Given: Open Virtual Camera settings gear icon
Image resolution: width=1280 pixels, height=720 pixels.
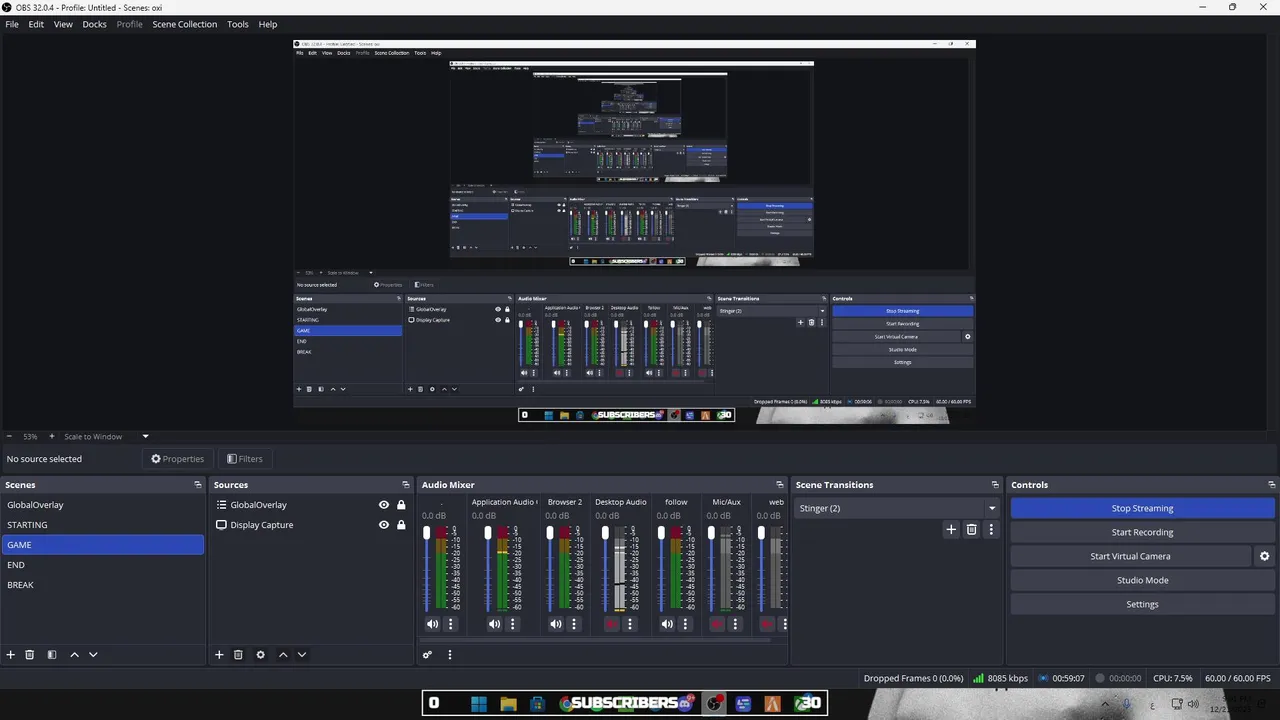Looking at the screenshot, I should coord(1264,556).
